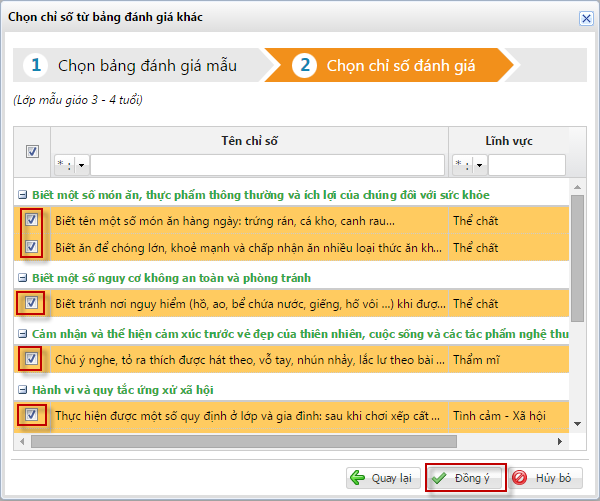
Task: Select row text 'Chú ý nghe, tỏ ra thích được hát theo'
Action: point(250,360)
